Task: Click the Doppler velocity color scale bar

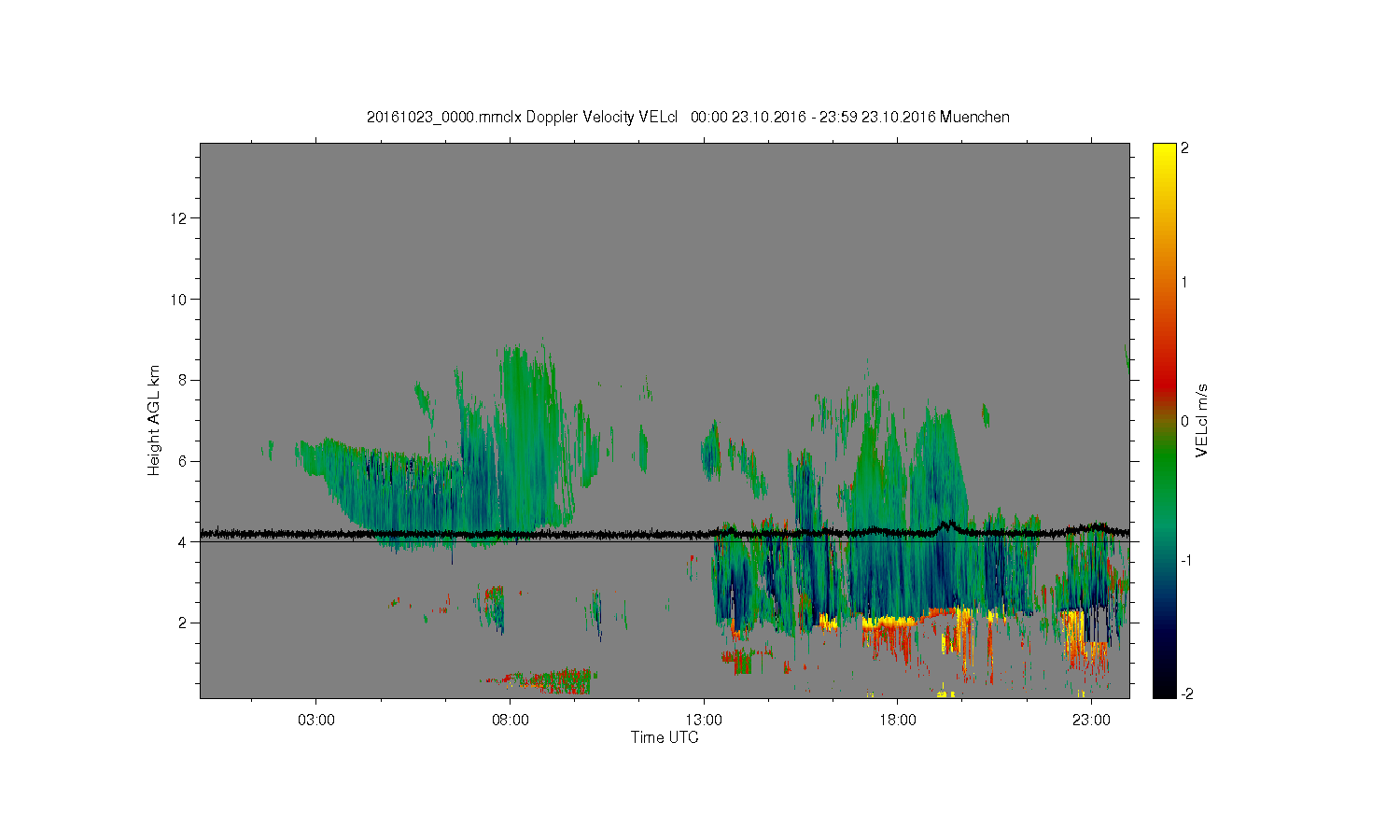Action: click(x=1164, y=420)
